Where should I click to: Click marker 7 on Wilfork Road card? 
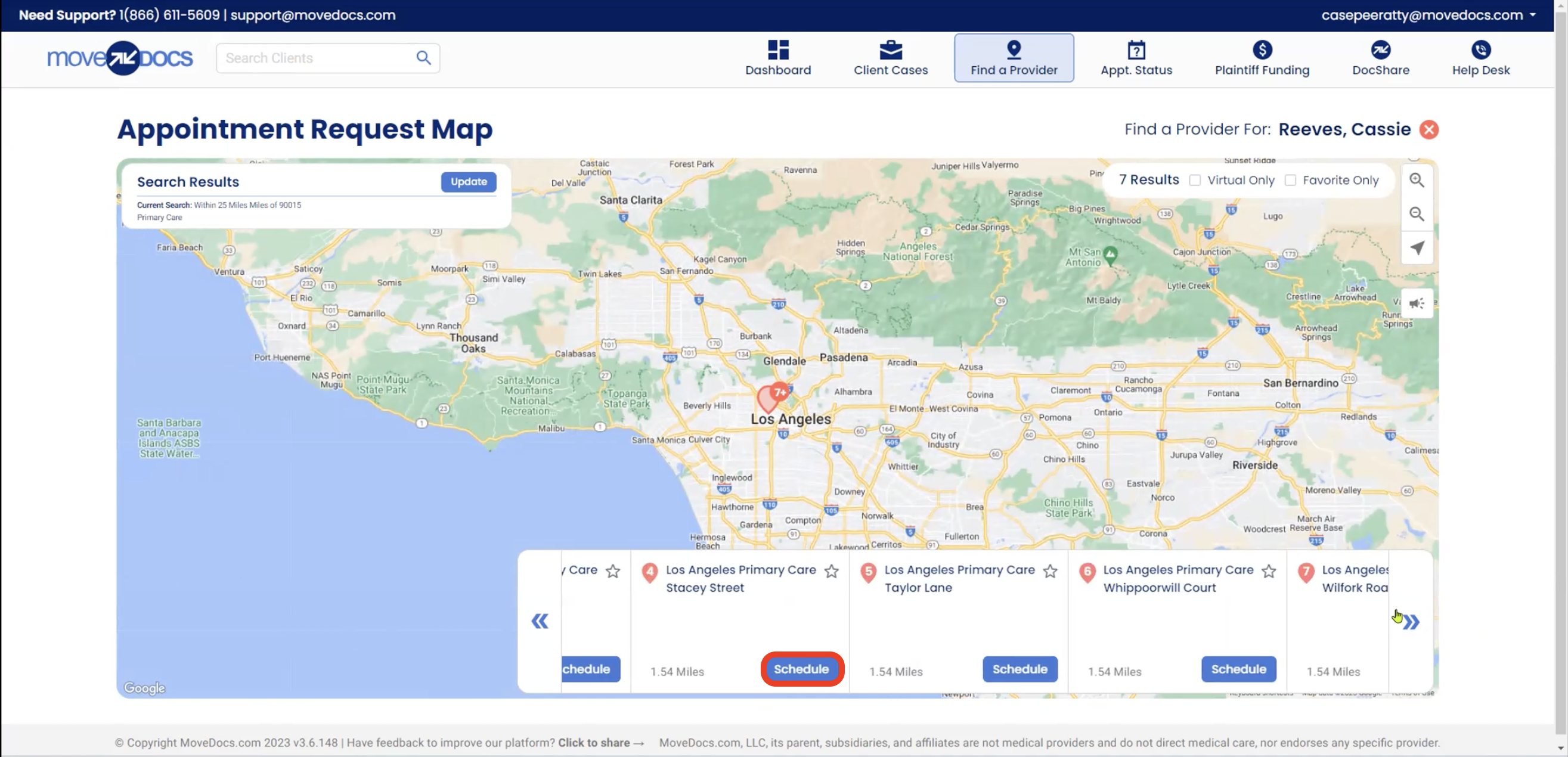coord(1306,573)
